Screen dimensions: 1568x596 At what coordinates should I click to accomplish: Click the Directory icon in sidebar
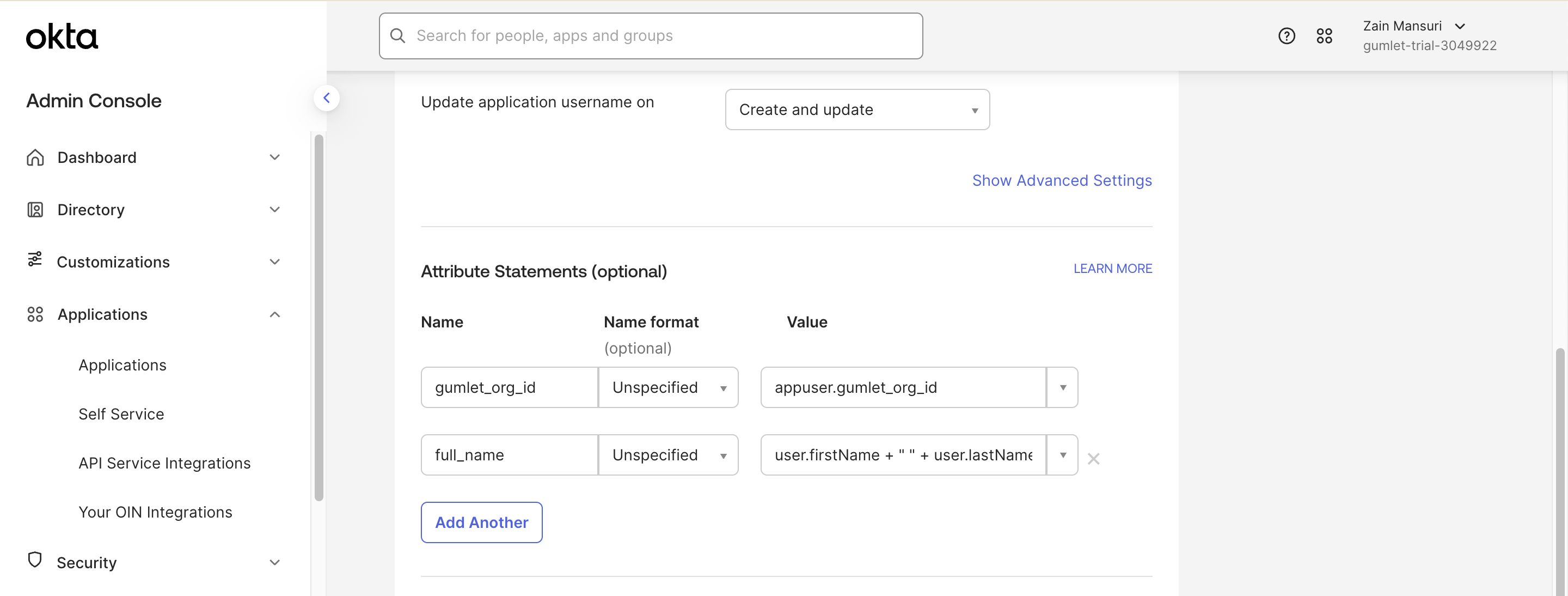click(x=35, y=209)
